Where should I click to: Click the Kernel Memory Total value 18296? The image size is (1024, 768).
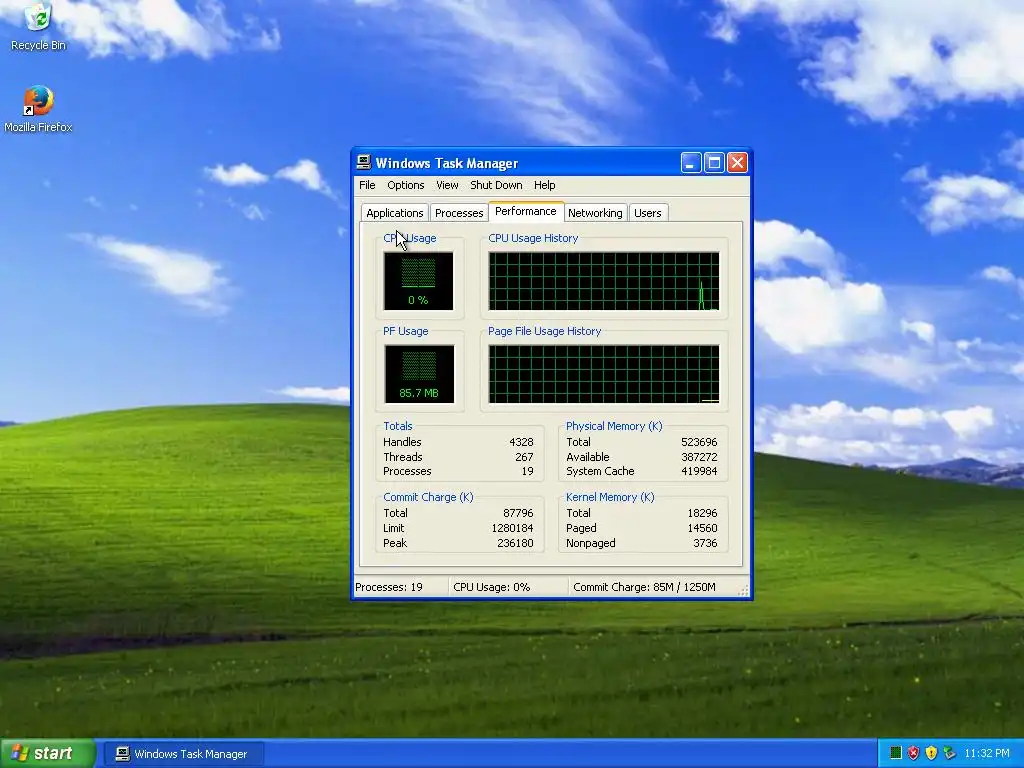point(702,513)
